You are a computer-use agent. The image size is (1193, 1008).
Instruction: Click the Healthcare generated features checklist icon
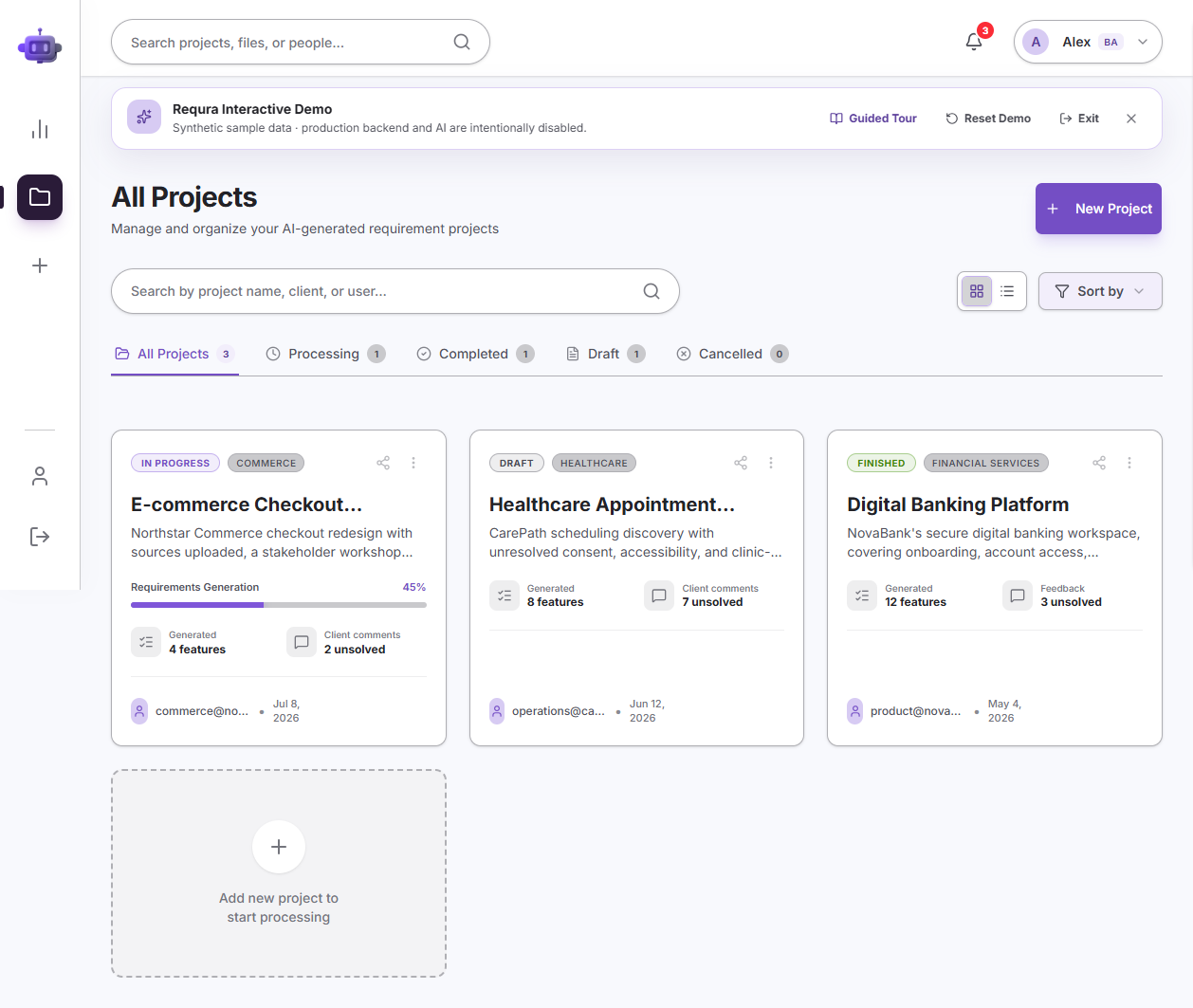tap(505, 596)
